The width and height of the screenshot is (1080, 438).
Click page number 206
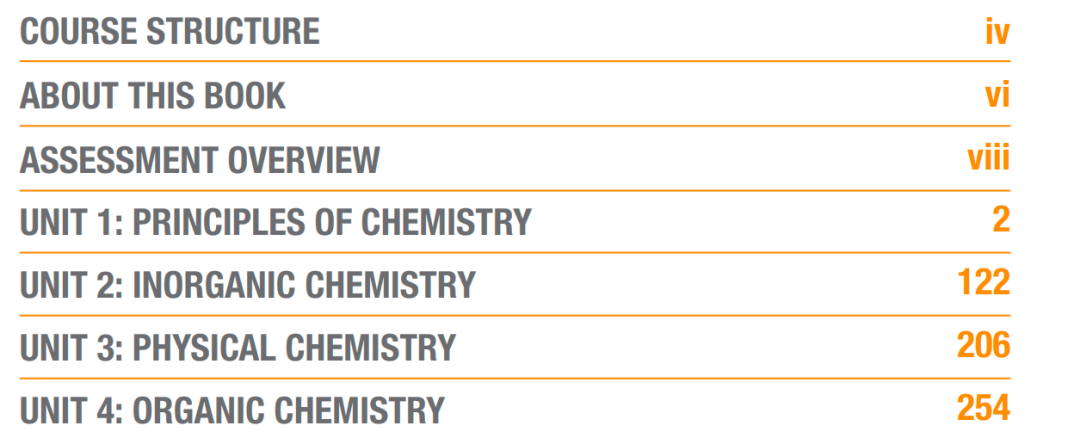[984, 345]
